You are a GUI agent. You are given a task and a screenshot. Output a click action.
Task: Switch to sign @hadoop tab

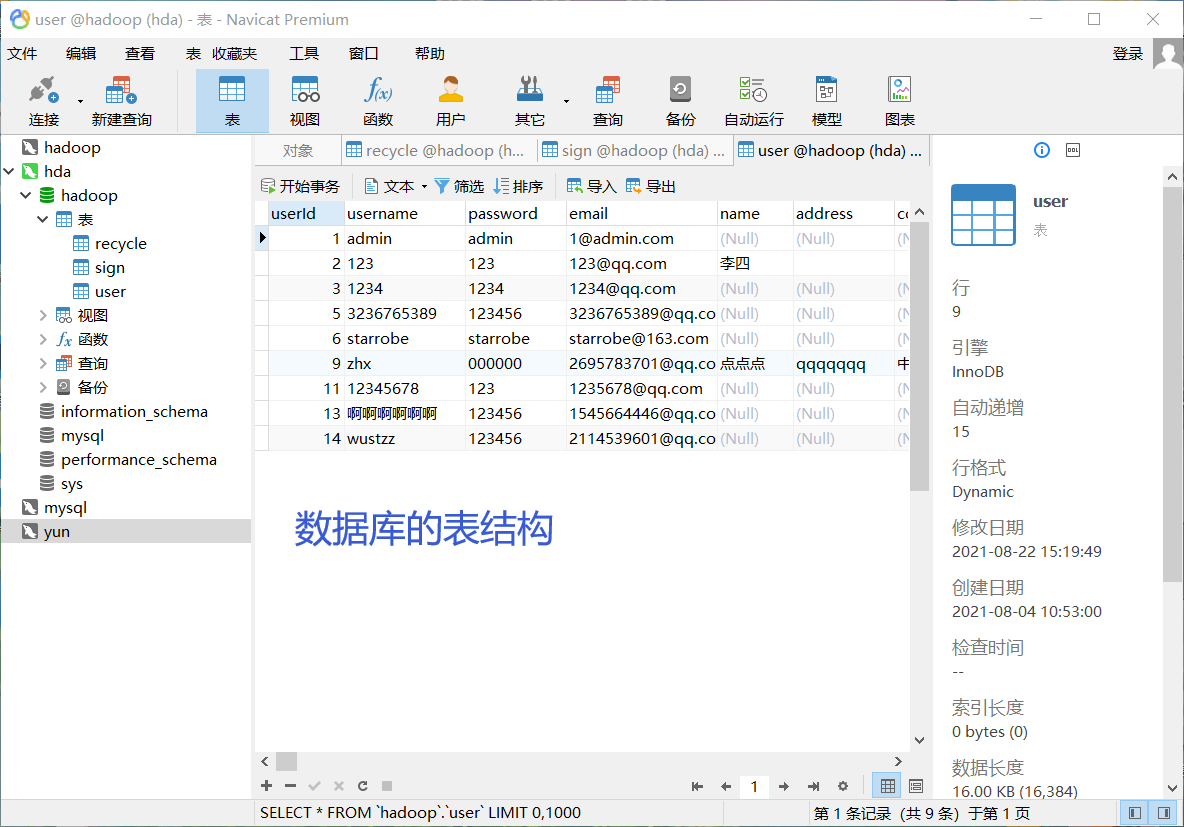[635, 150]
